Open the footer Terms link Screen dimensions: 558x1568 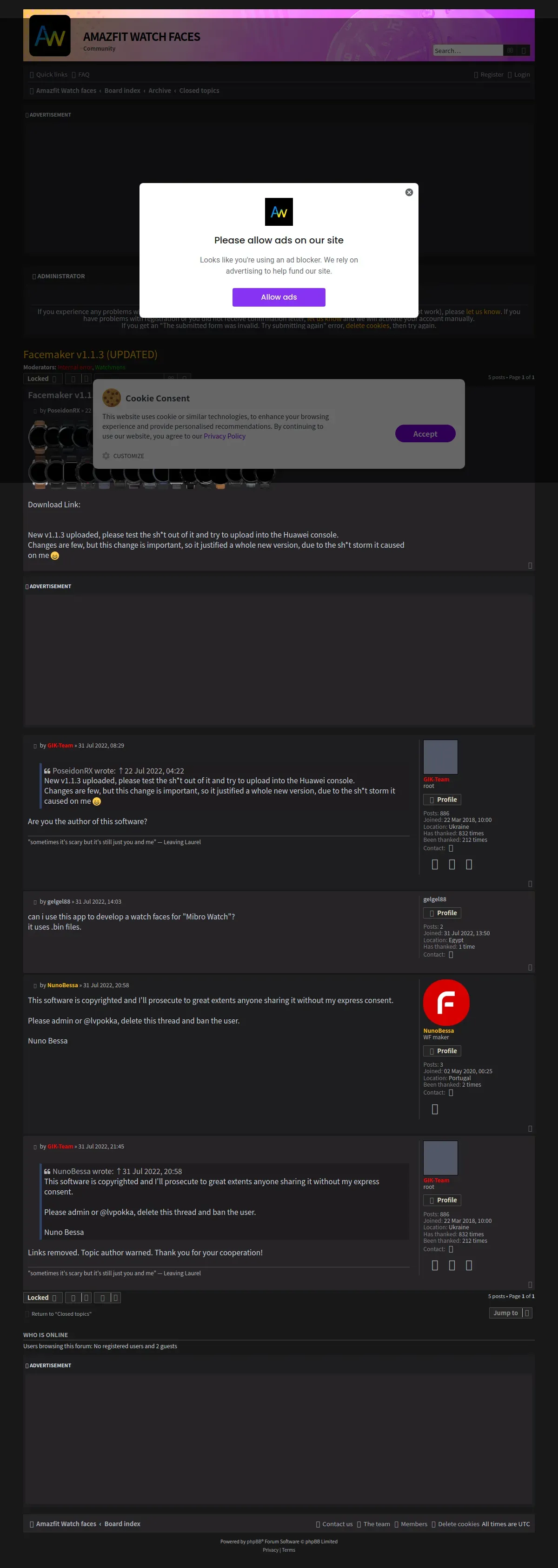point(288,1550)
